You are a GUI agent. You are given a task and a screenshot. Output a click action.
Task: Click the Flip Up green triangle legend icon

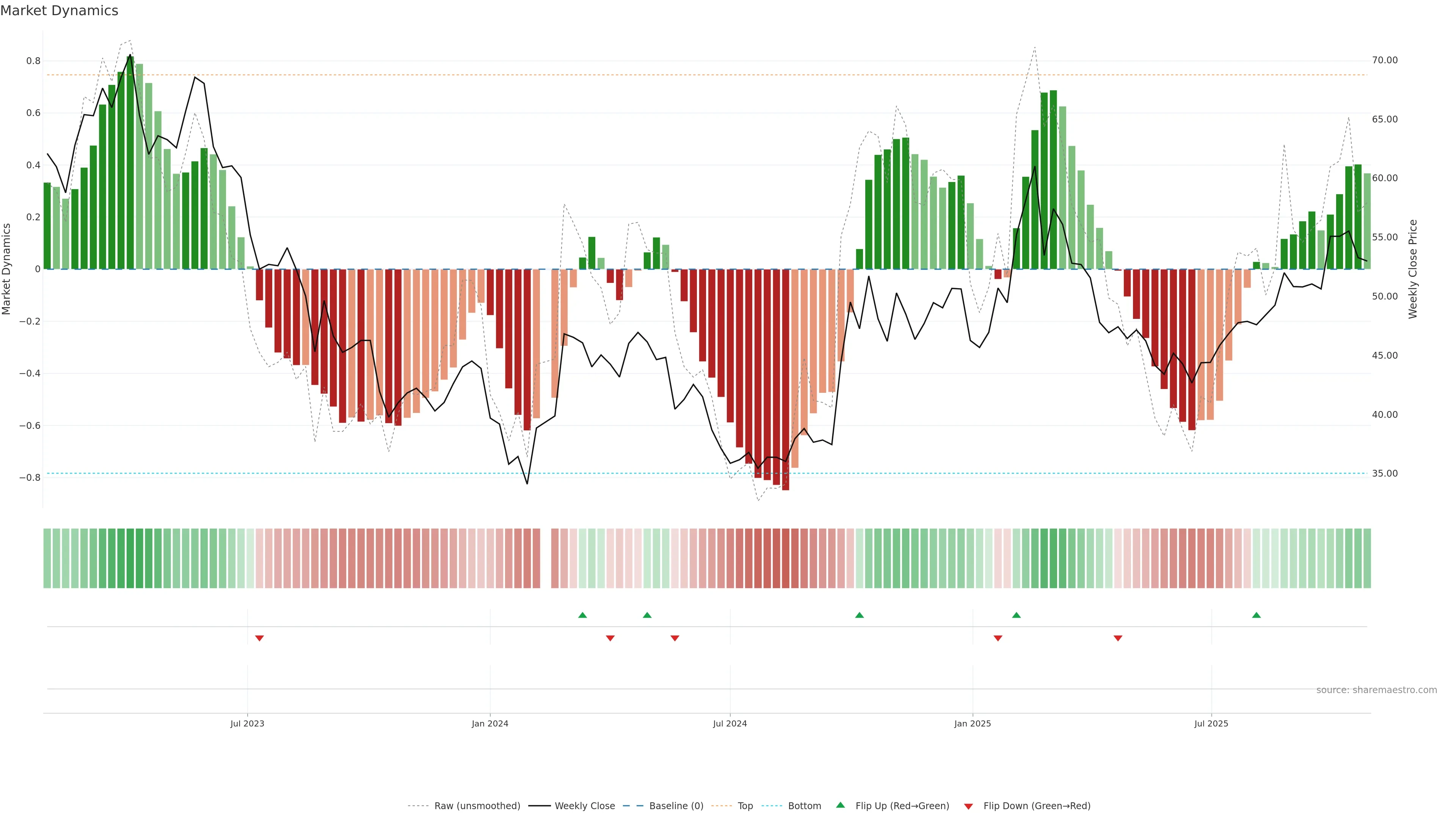tap(841, 805)
